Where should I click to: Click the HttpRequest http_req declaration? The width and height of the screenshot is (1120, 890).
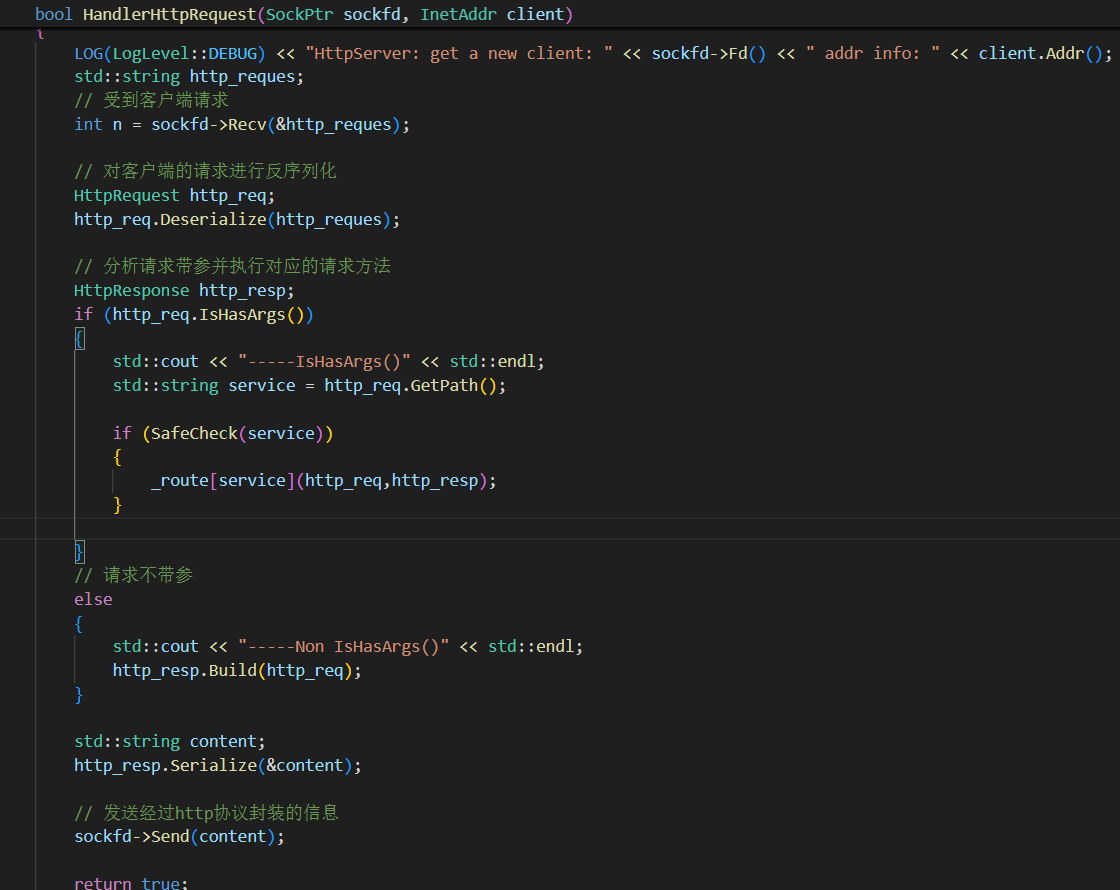click(174, 196)
